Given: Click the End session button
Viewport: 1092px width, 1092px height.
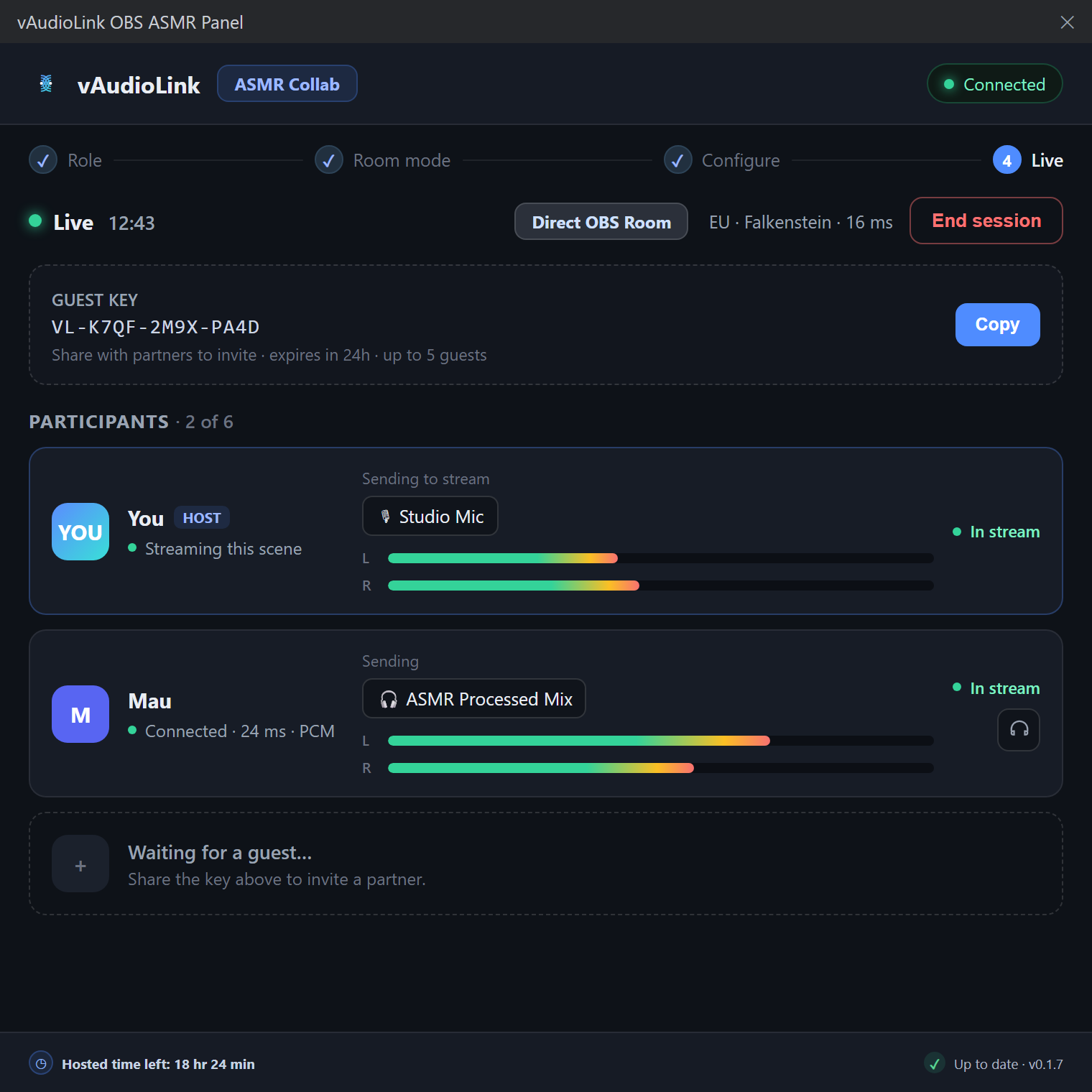Looking at the screenshot, I should point(986,221).
